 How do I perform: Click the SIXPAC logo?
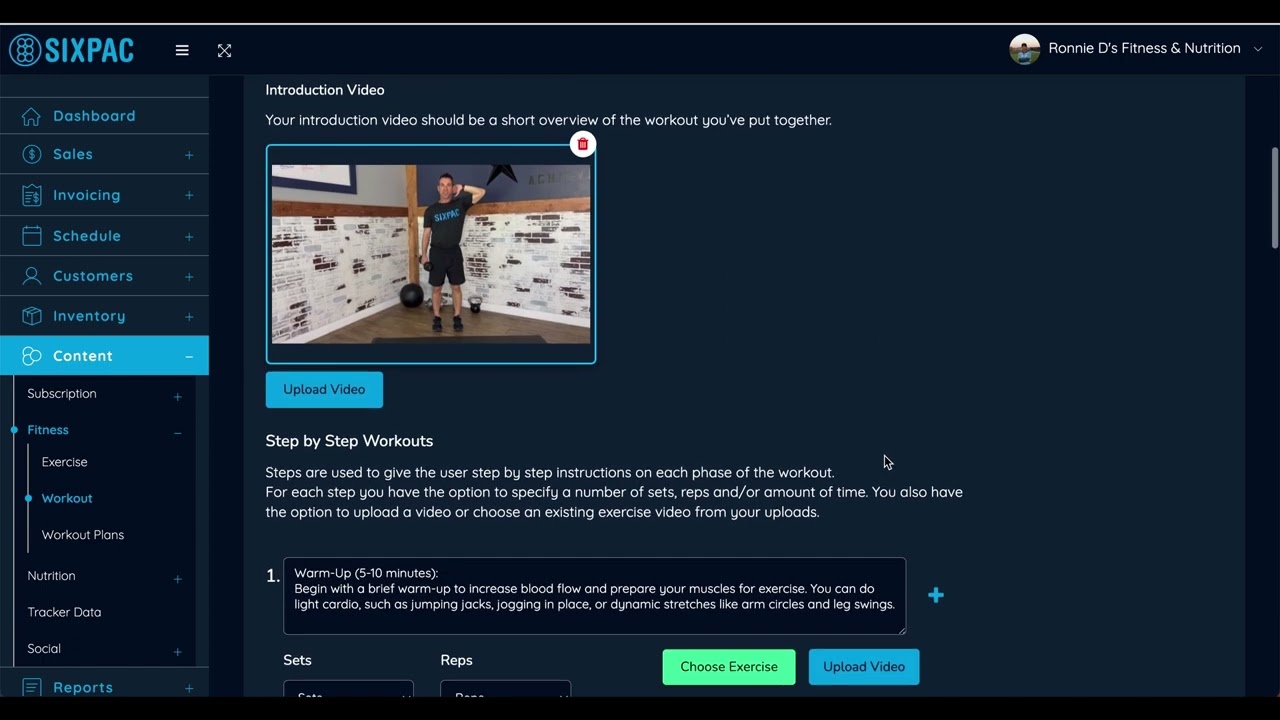coord(71,49)
